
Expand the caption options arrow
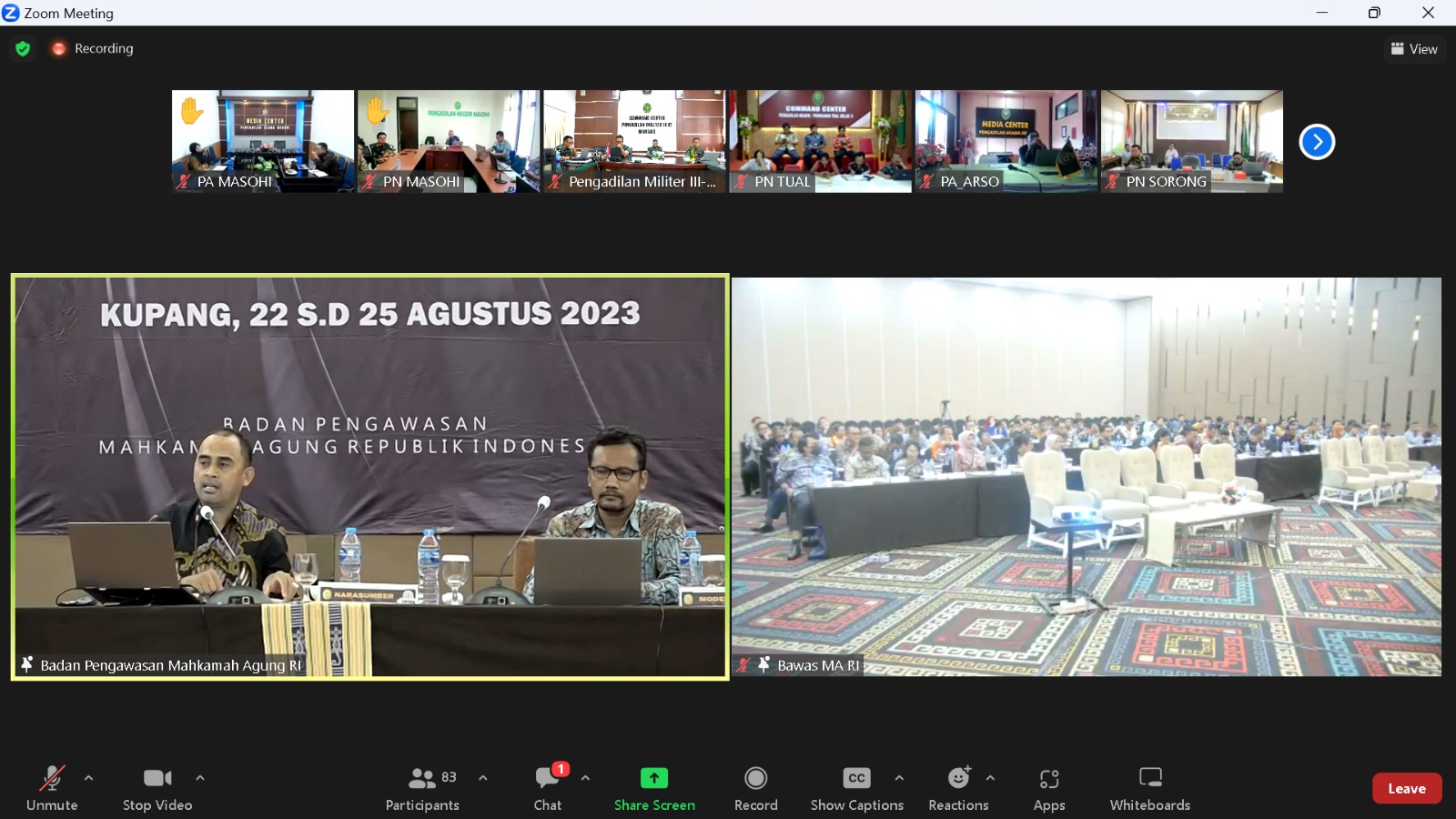(899, 778)
